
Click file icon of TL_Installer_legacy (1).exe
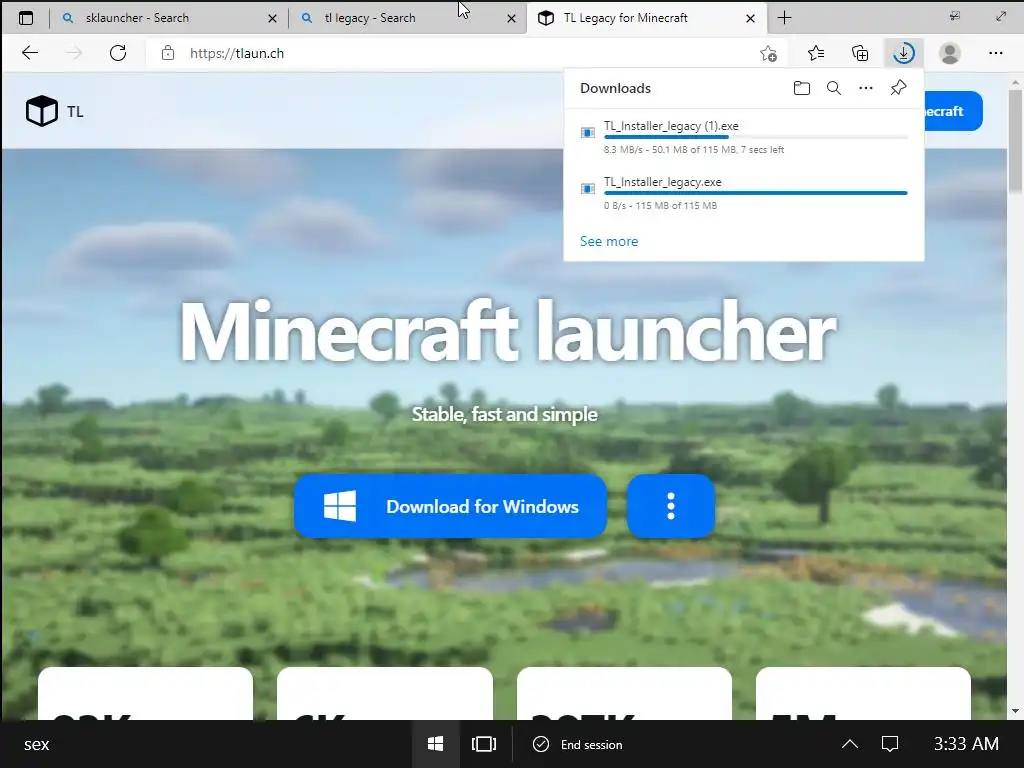588,133
